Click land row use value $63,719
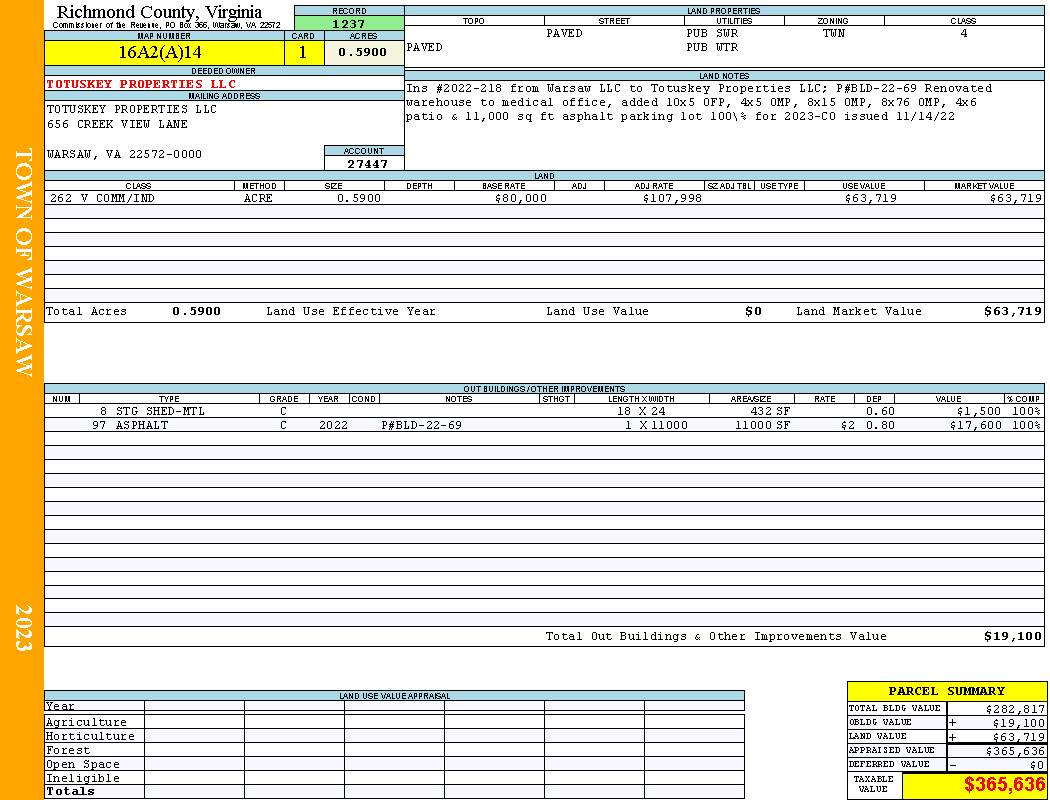This screenshot has width=1050, height=800. pos(871,198)
